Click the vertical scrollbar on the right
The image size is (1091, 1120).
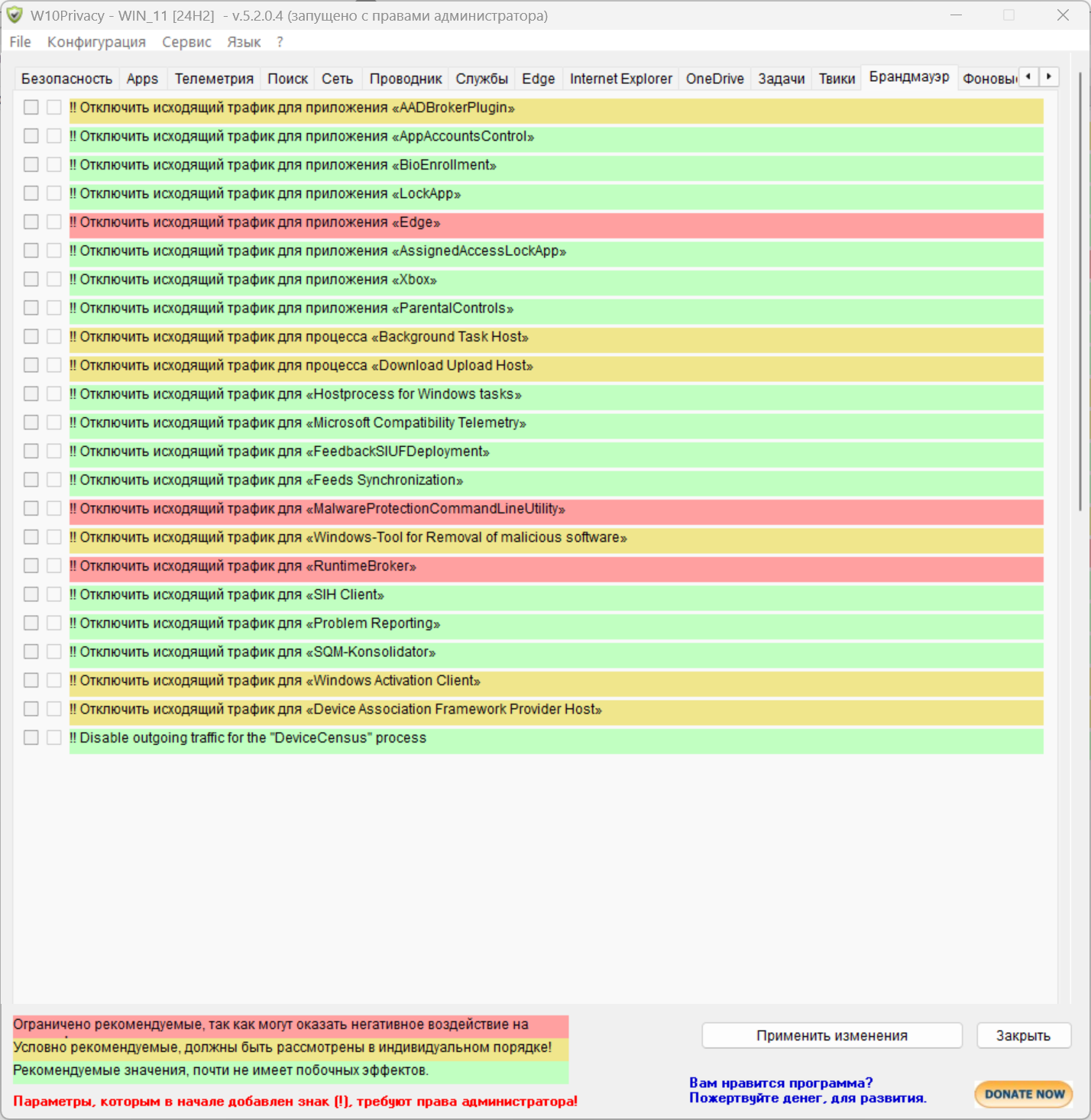point(1080,290)
